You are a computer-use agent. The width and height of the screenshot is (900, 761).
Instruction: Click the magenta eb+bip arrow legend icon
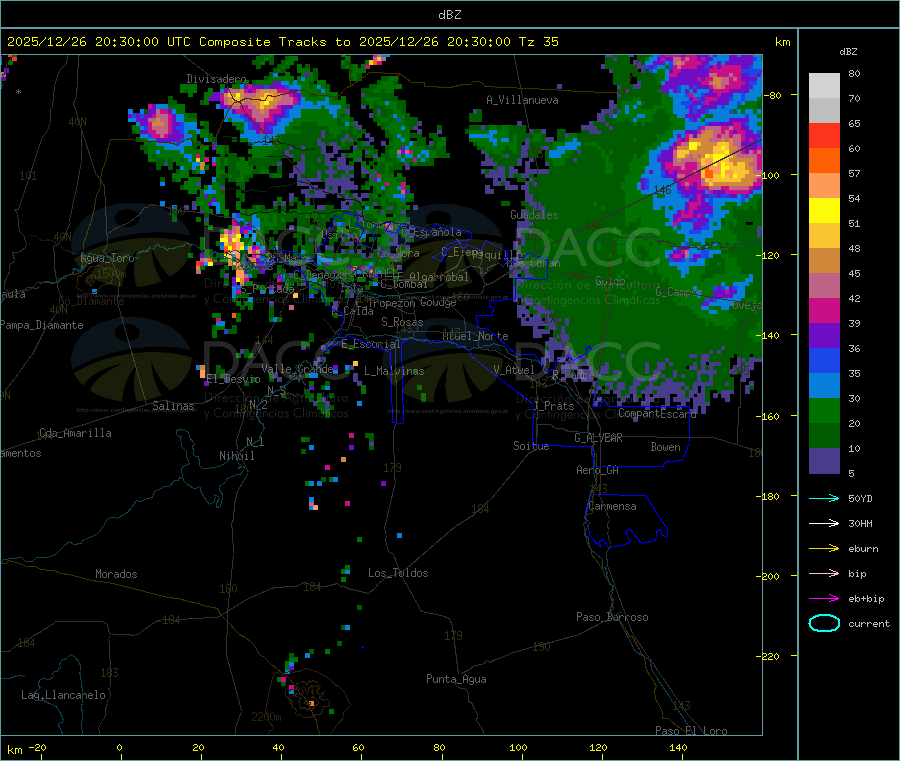[x=824, y=599]
